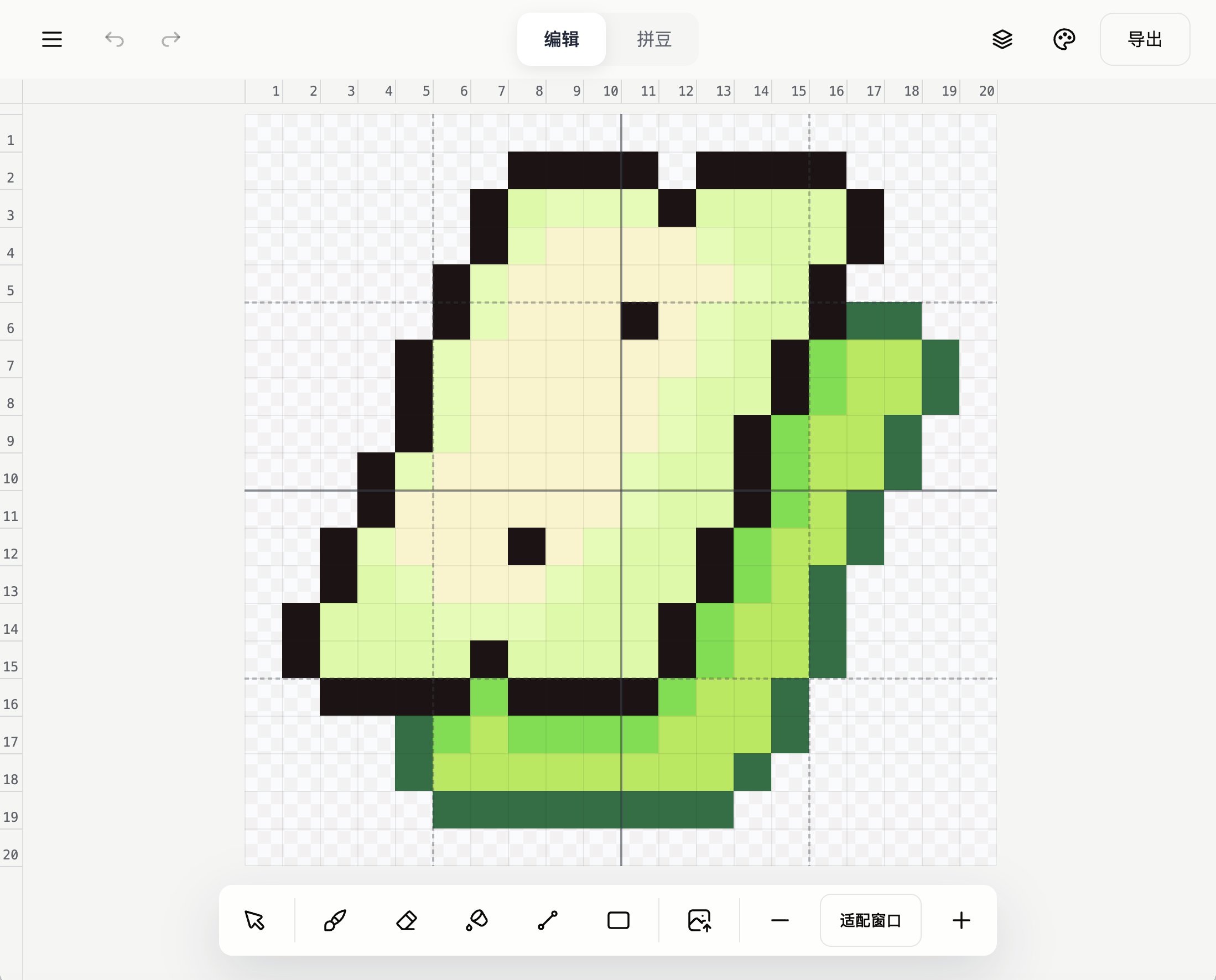
Task: Select the brush tool
Action: click(x=335, y=920)
